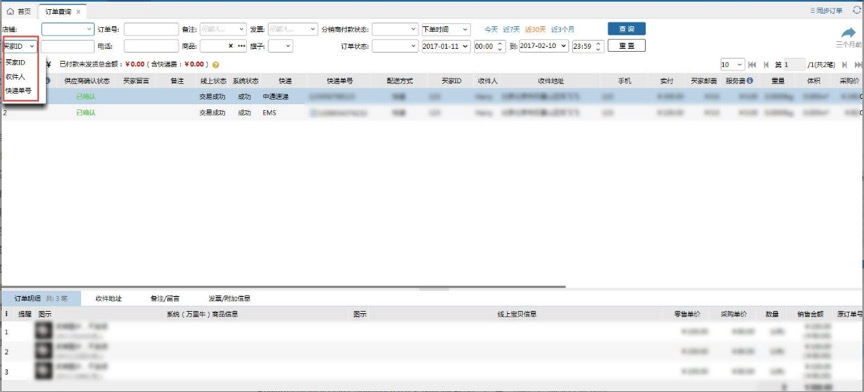Click the 收件地址 column header
This screenshot has height=392, width=864.
pyautogui.click(x=551, y=80)
